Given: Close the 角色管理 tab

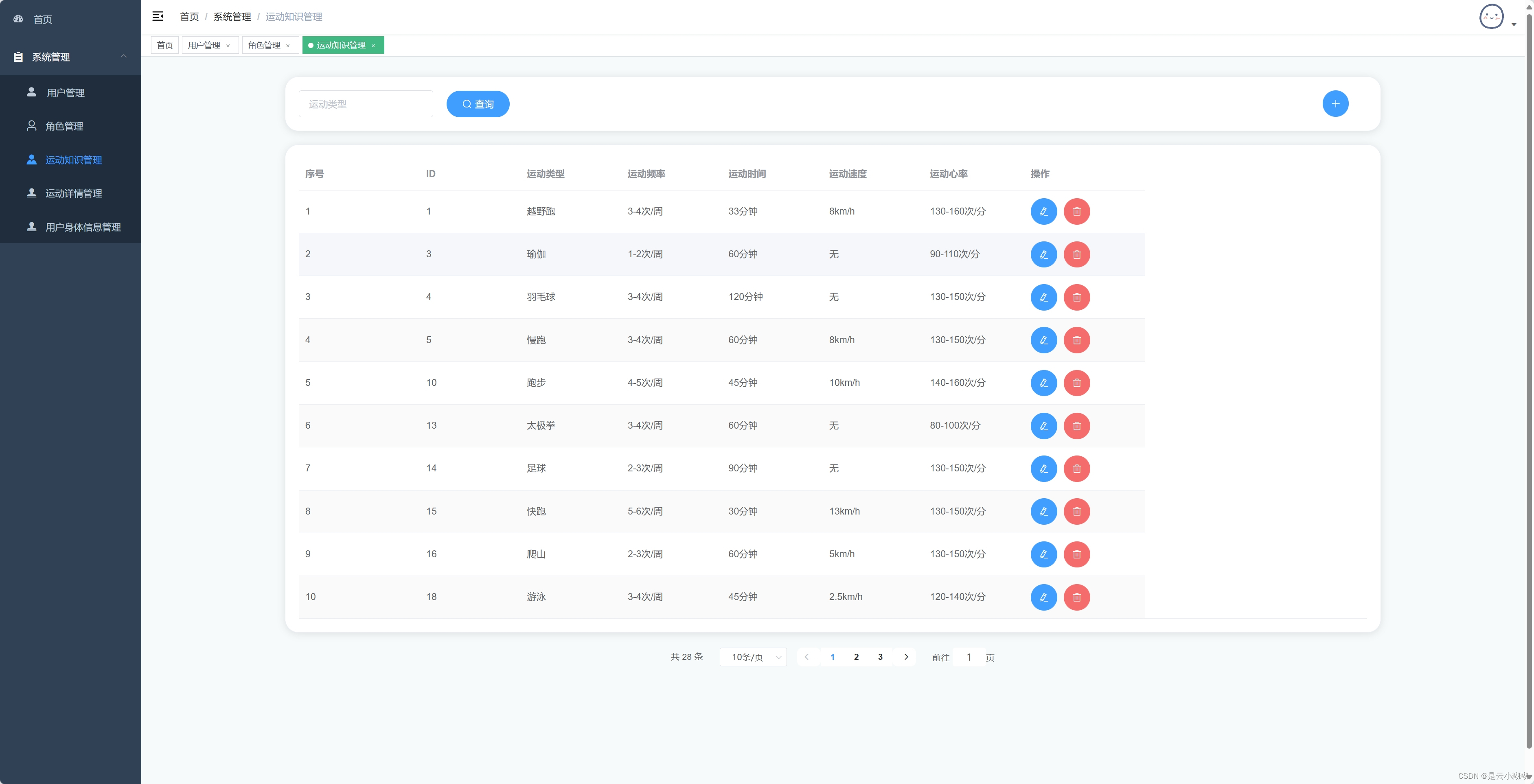Looking at the screenshot, I should [x=288, y=46].
